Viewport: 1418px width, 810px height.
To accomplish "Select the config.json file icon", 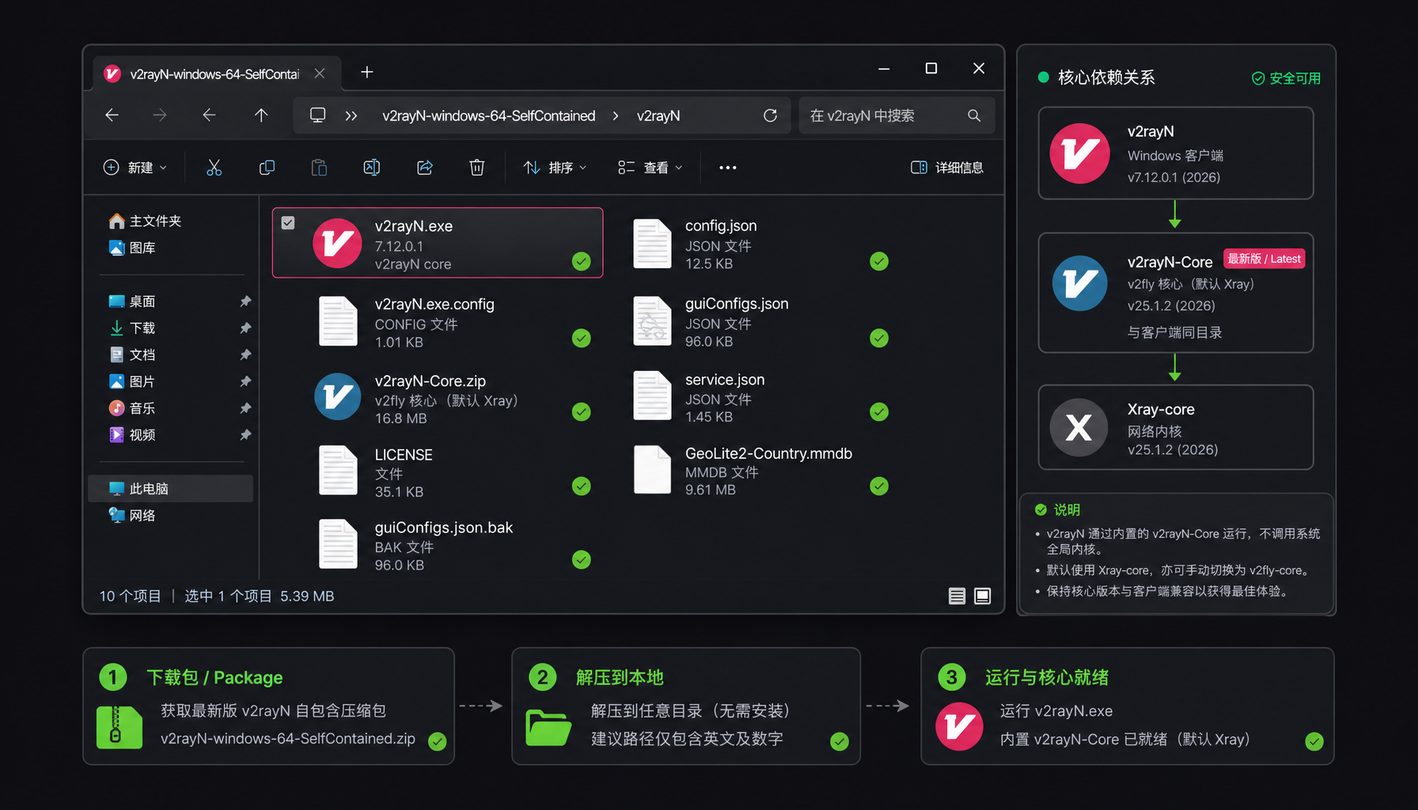I will pyautogui.click(x=652, y=244).
